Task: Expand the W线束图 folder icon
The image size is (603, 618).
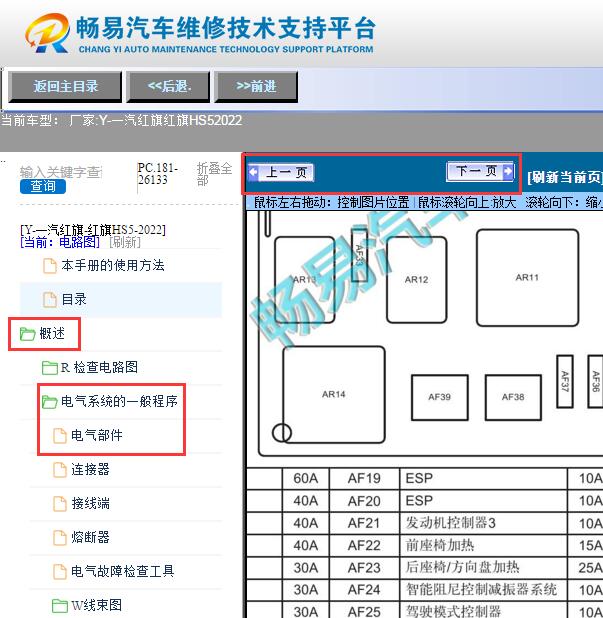Action: 60,606
